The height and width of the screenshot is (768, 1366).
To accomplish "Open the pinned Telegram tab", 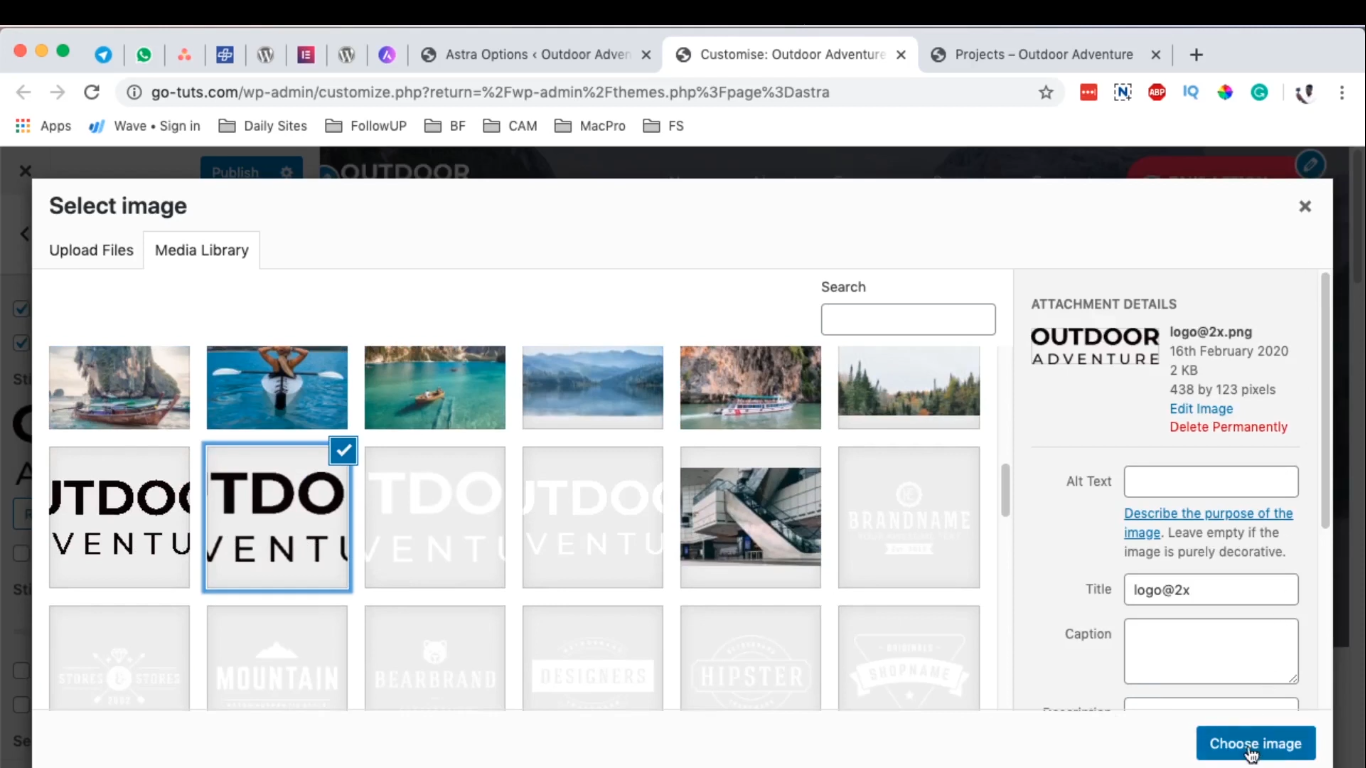I will click(x=103, y=55).
